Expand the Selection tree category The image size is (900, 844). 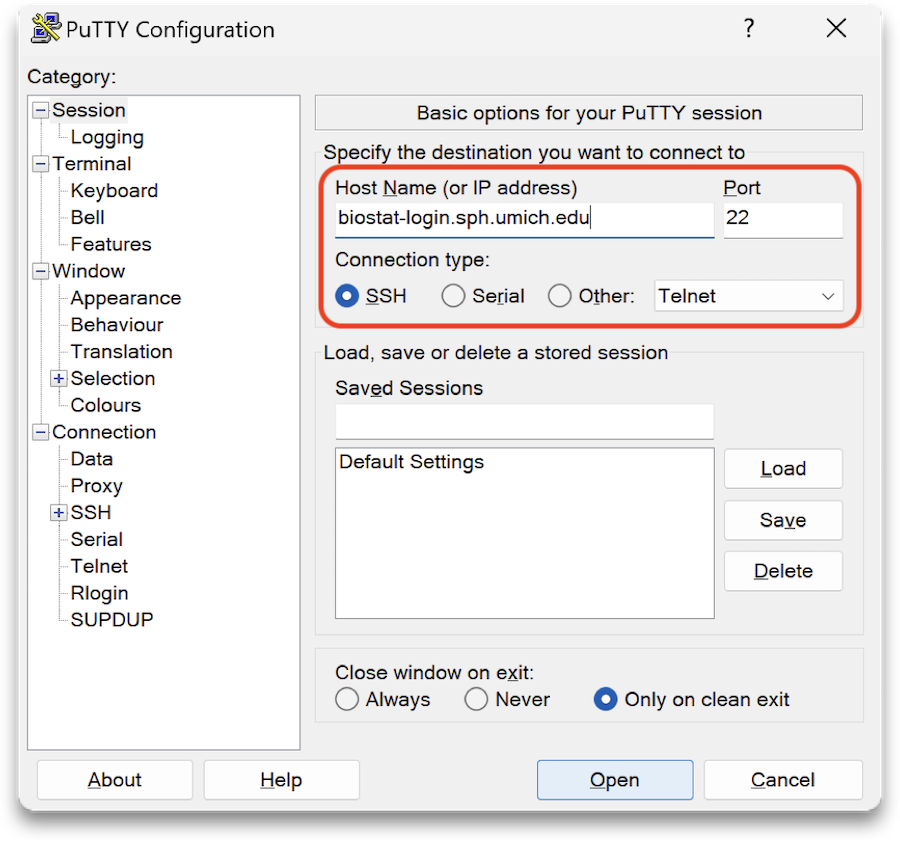[58, 378]
